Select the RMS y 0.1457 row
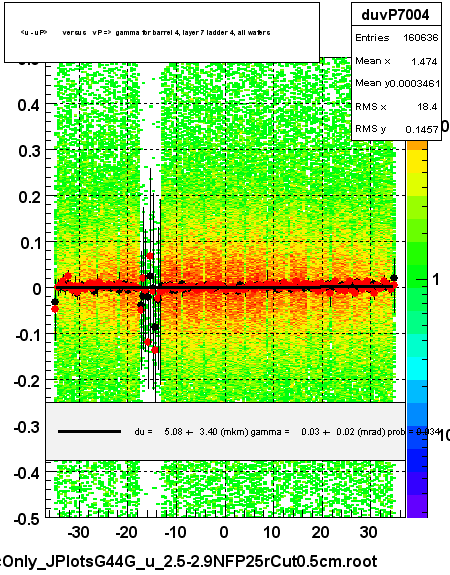 click(x=396, y=129)
